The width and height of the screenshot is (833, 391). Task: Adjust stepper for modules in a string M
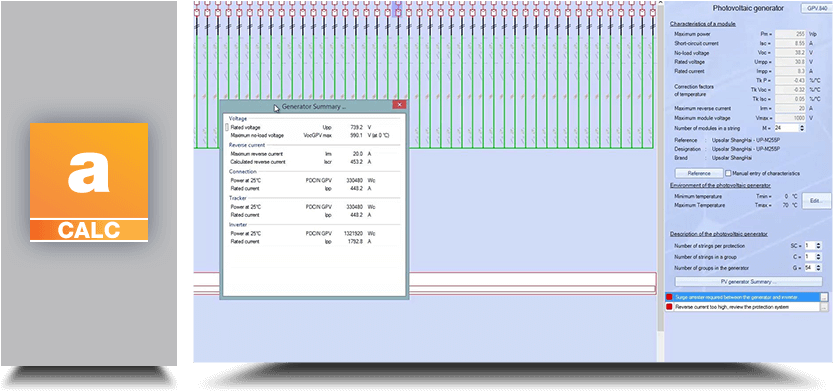pos(802,128)
